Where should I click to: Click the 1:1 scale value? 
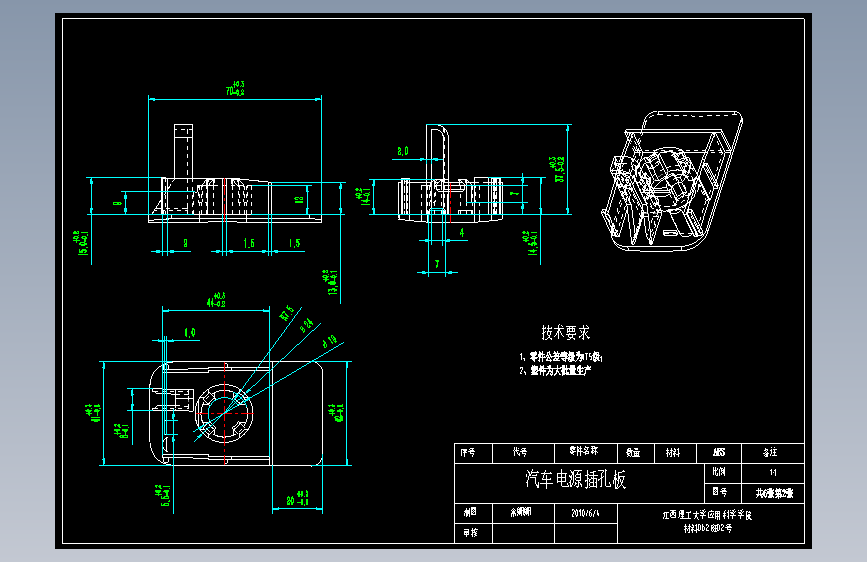pyautogui.click(x=772, y=473)
